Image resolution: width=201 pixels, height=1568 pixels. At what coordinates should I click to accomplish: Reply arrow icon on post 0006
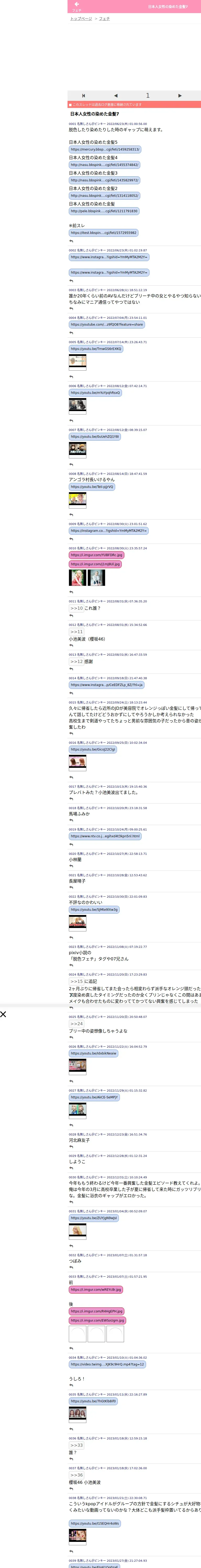71,420
